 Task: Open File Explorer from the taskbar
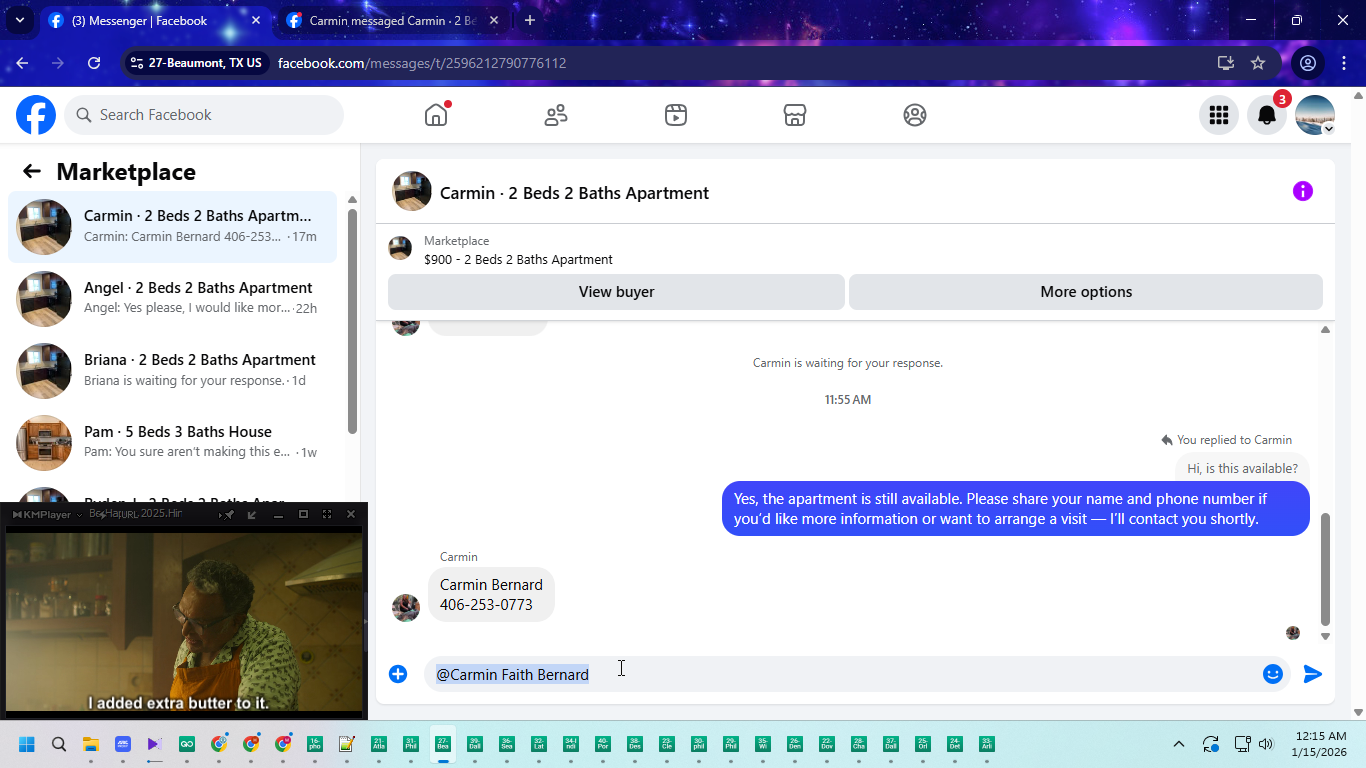(91, 744)
